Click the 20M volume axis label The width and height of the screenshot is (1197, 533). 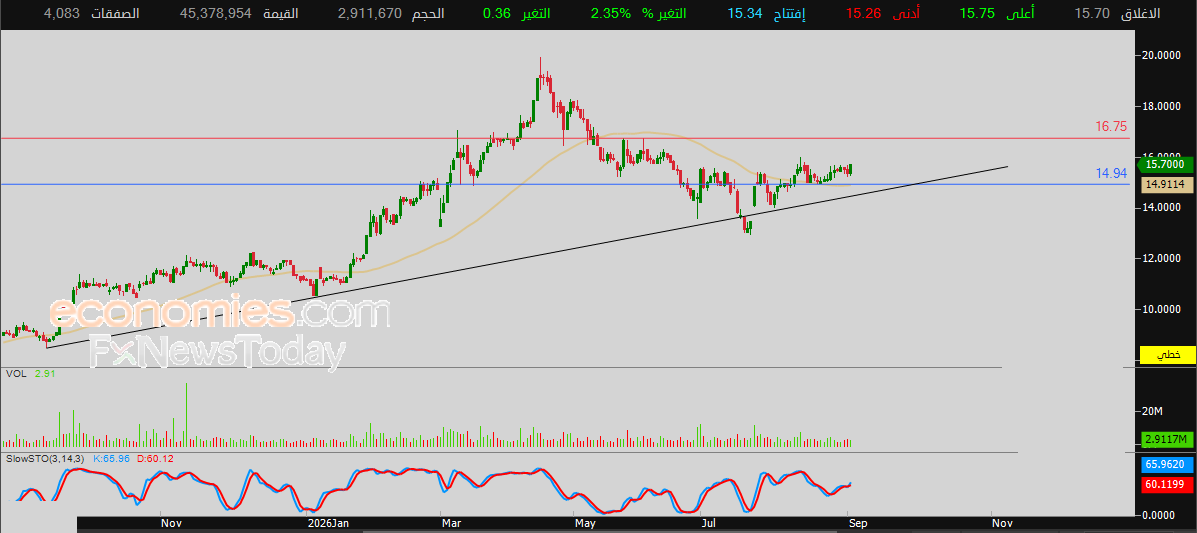[1151, 412]
